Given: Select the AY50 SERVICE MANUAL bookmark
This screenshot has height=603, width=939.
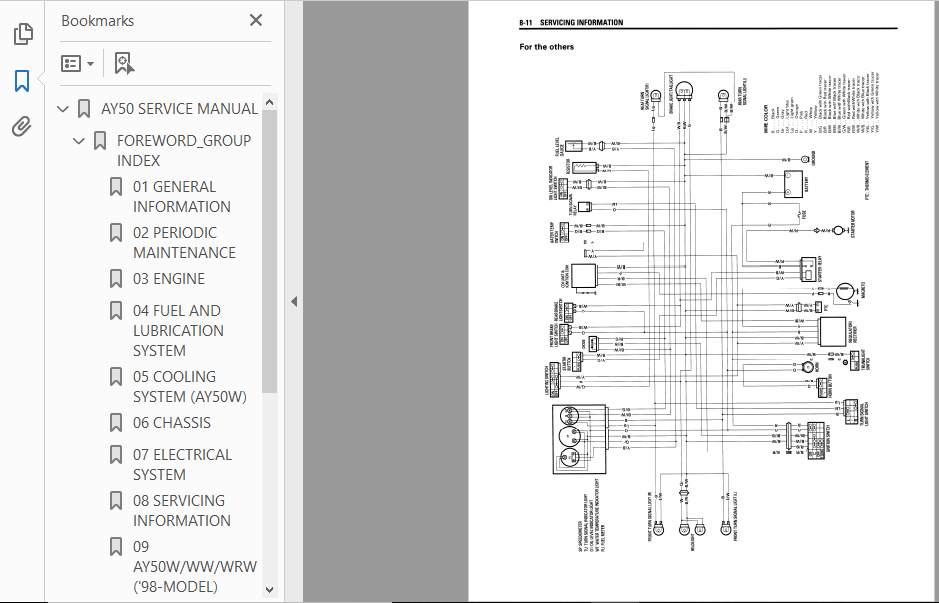Looking at the screenshot, I should (x=179, y=109).
